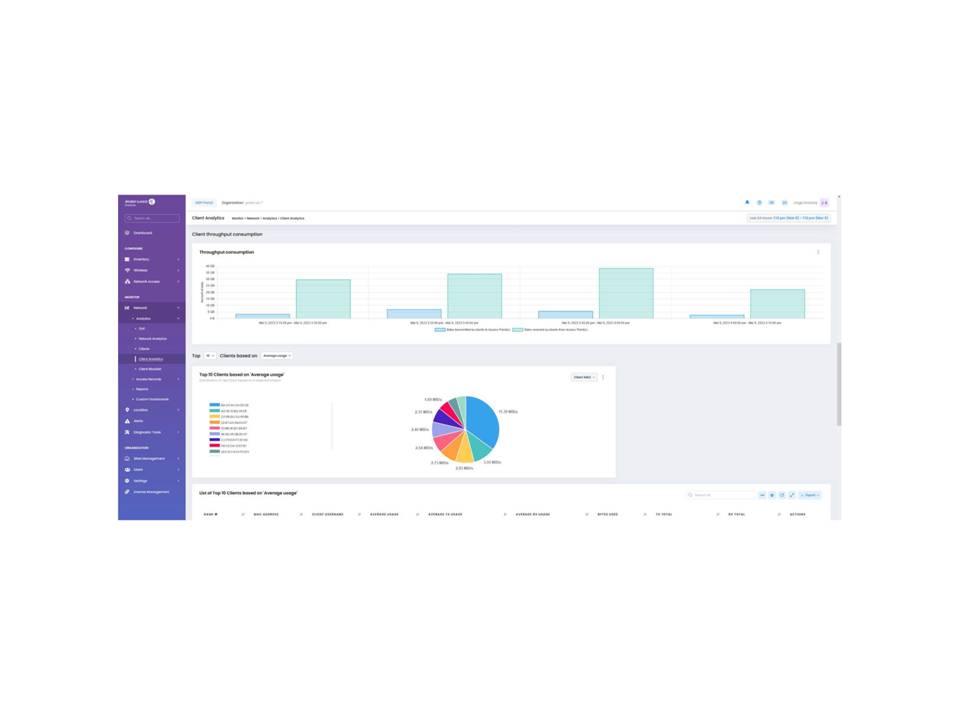Click the Export button above the table

tap(809, 495)
